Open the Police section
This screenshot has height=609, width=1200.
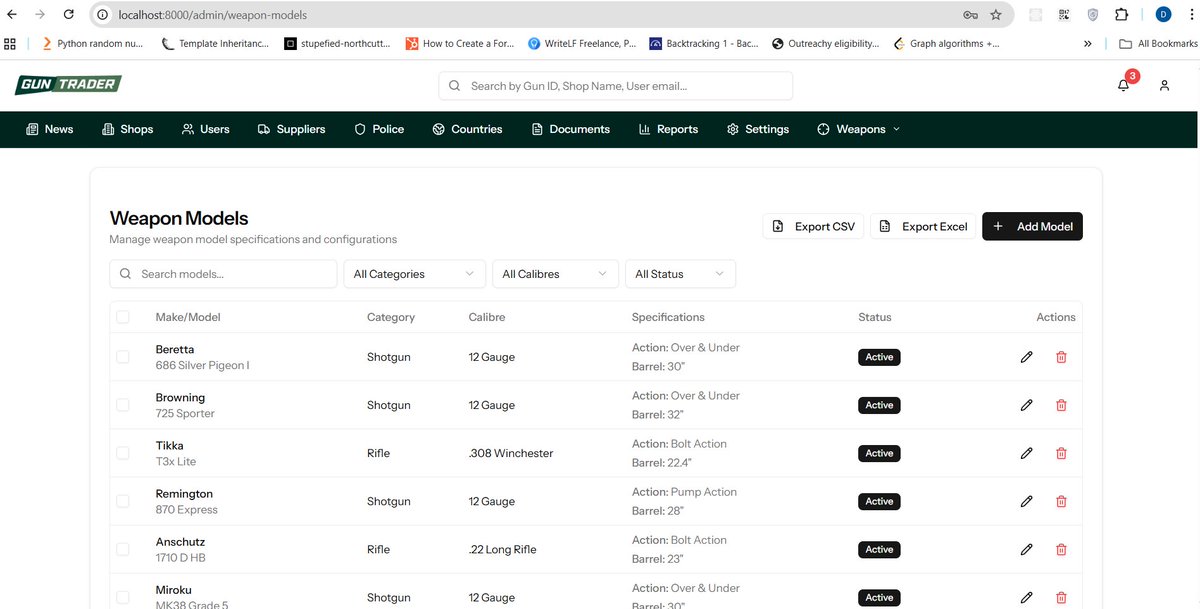[x=380, y=129]
